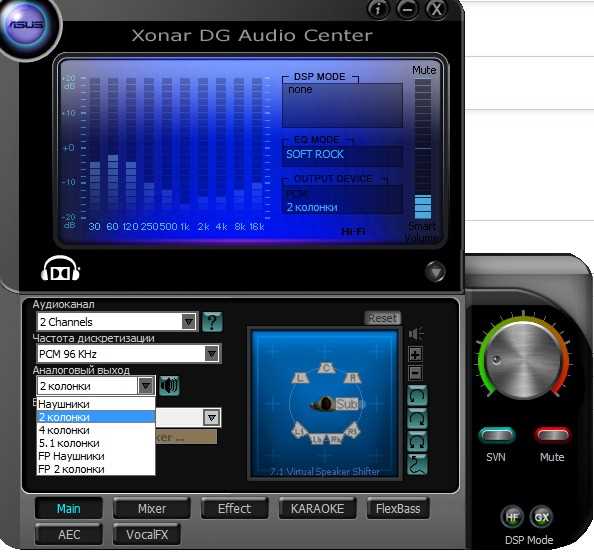Viewport: 594px width, 552px height.
Task: Open audio channel help question-mark button
Action: pyautogui.click(x=212, y=322)
